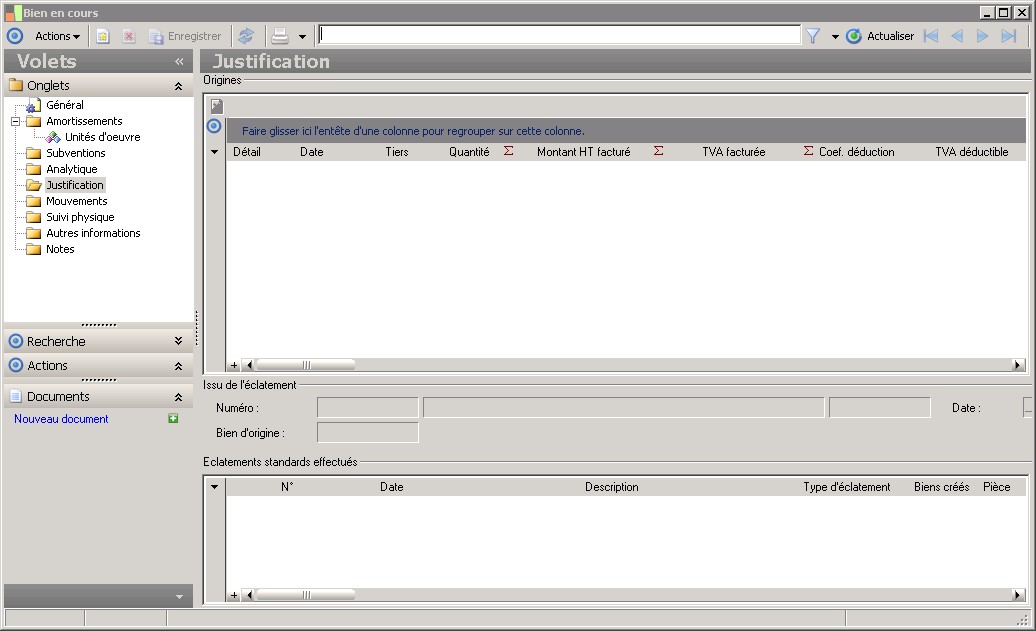Screen dimensions: 1036x631
Task: Collapse the Onglets section
Action: click(178, 86)
